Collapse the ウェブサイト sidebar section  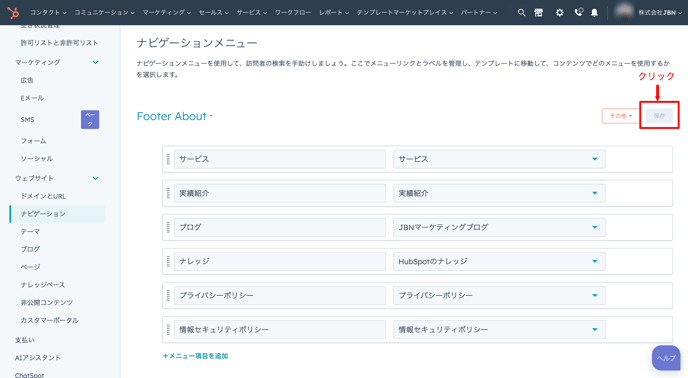point(95,178)
